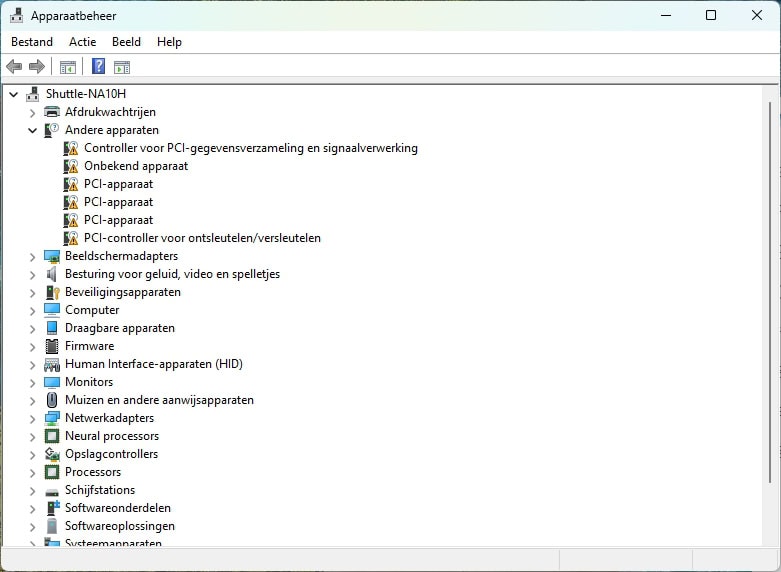Click the show/hide console tree toolbar icon
The height and width of the screenshot is (572, 781).
[x=67, y=67]
